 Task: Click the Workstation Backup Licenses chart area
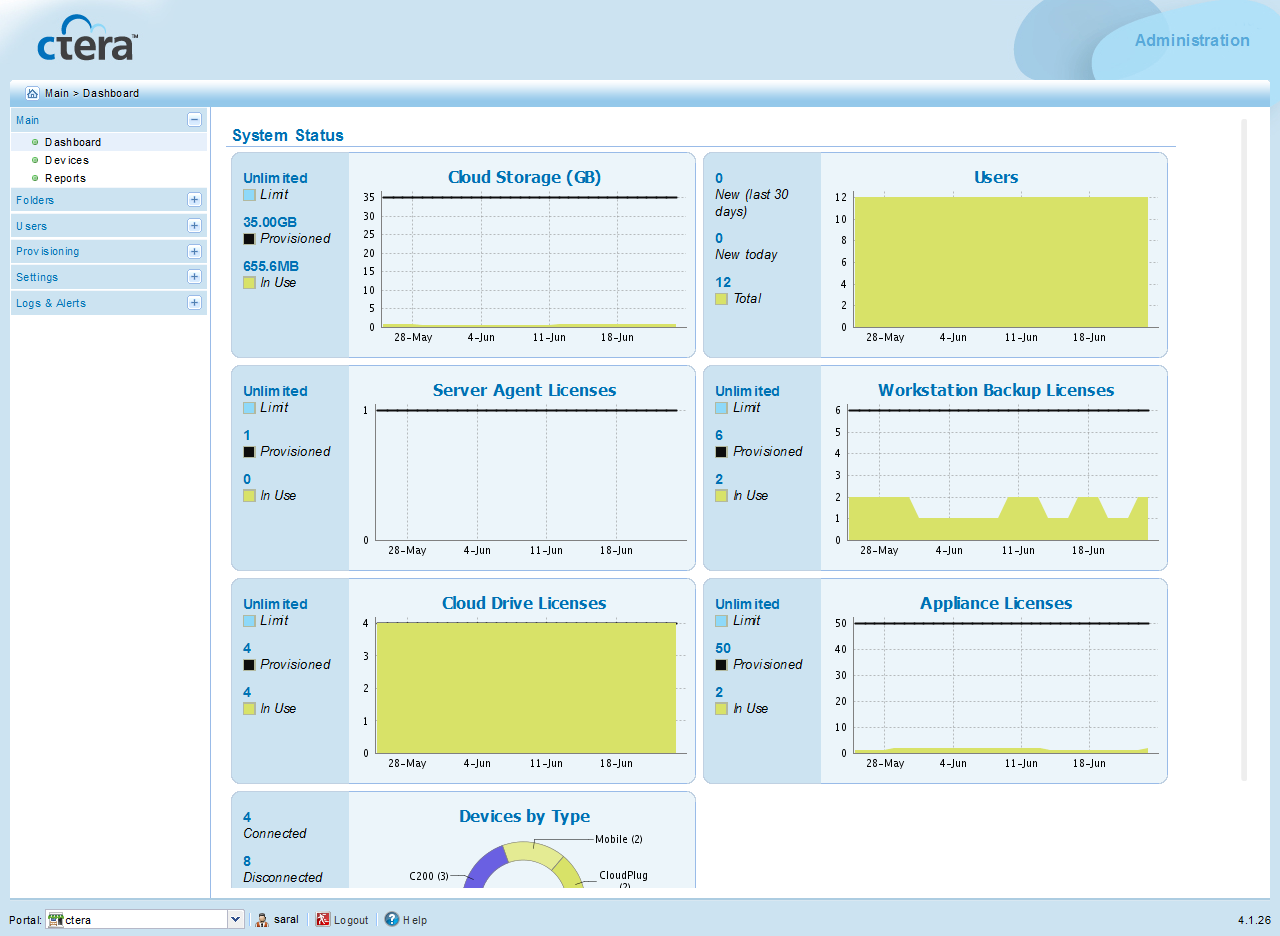click(x=1002, y=475)
